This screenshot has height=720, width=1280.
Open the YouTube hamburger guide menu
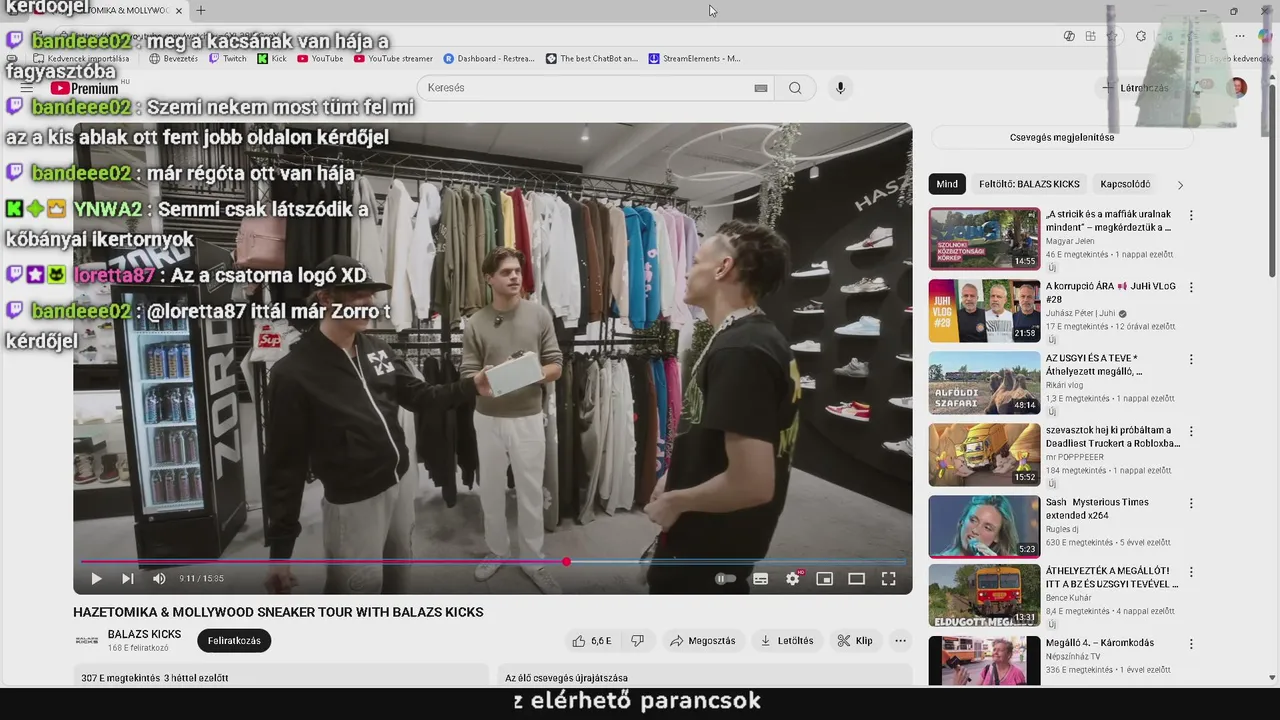pos(27,88)
